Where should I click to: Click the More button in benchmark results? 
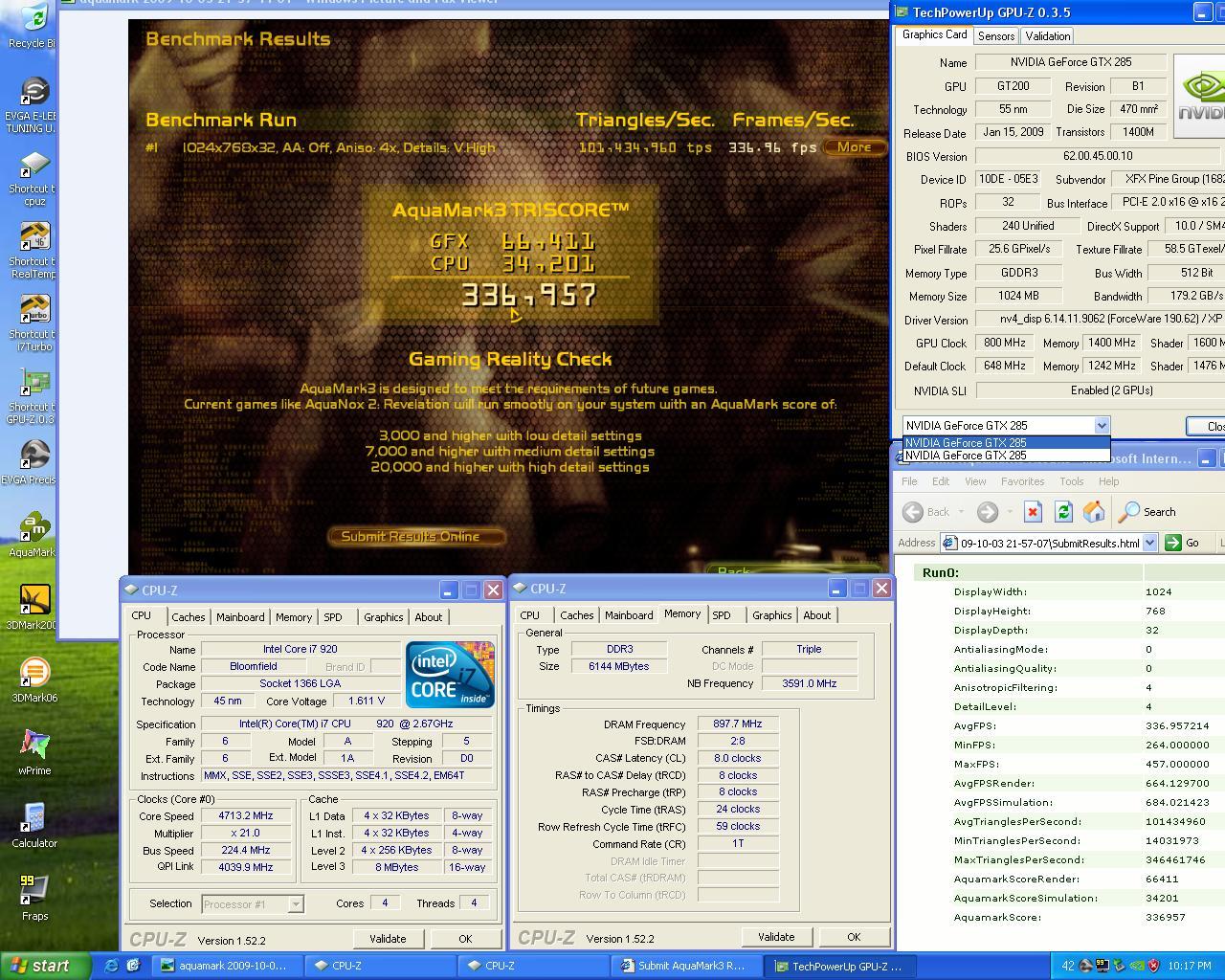click(854, 147)
